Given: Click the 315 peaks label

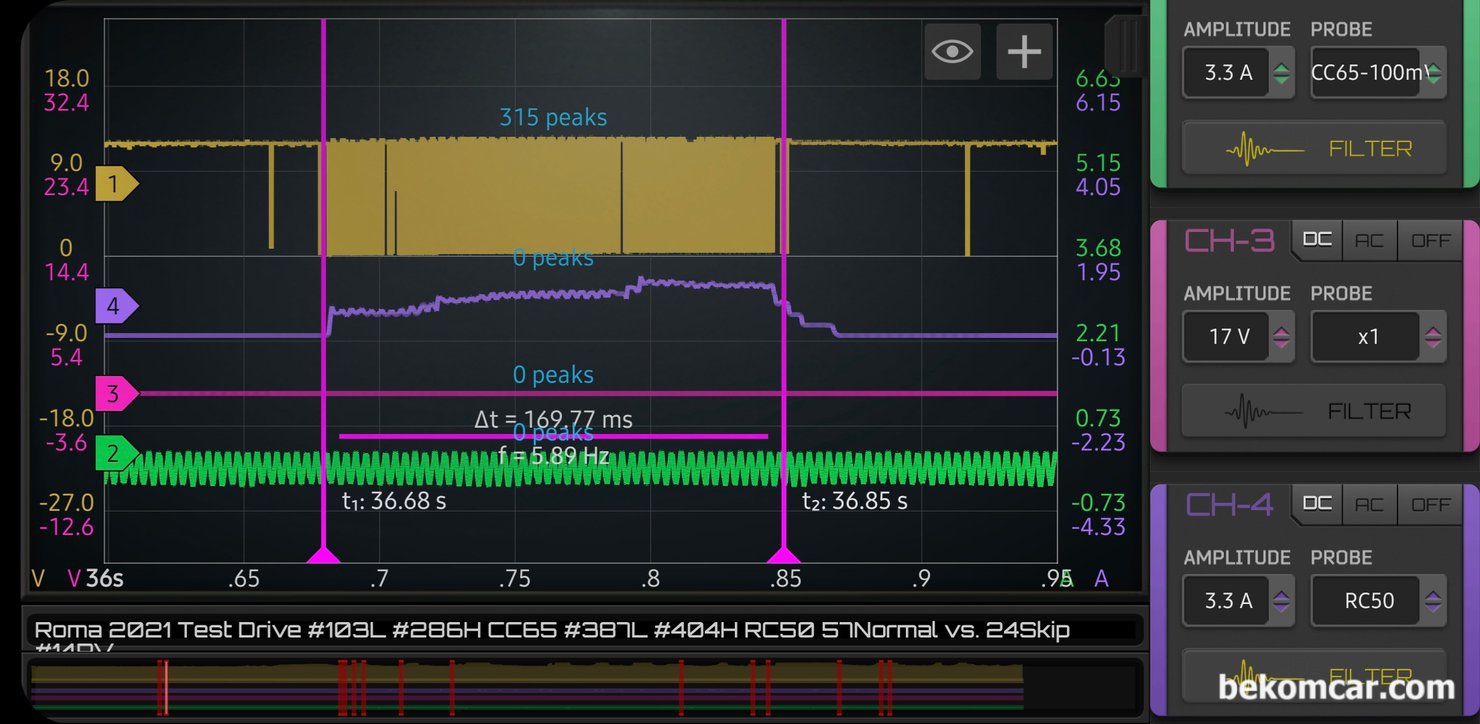Looking at the screenshot, I should point(553,118).
